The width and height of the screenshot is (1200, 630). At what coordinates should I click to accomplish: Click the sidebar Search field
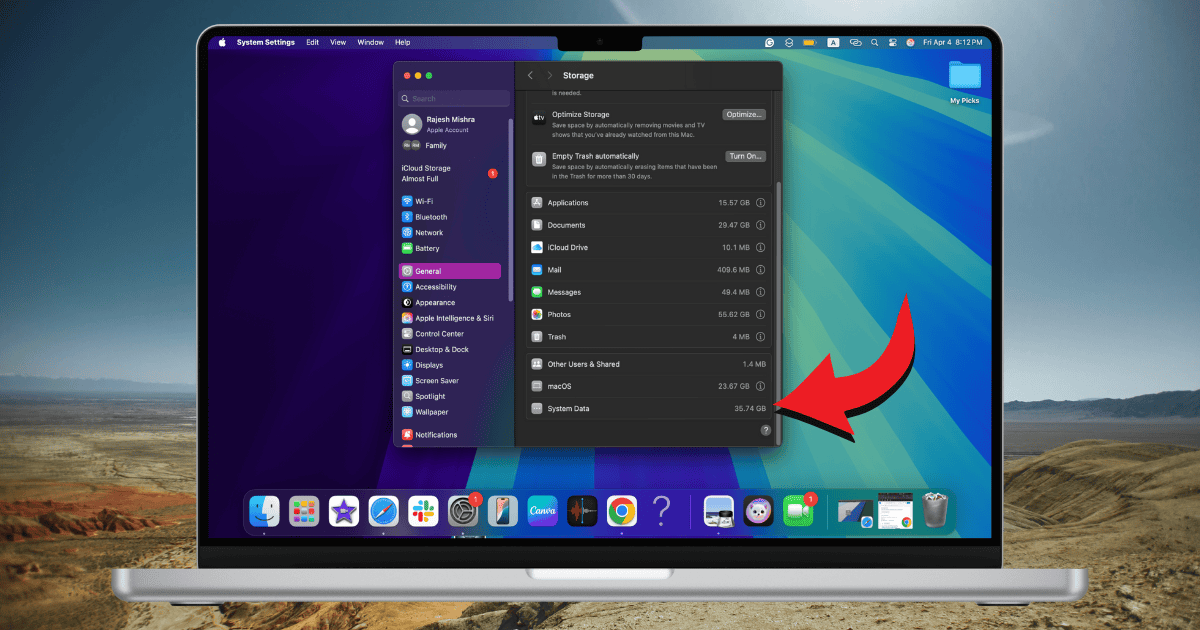pos(454,99)
